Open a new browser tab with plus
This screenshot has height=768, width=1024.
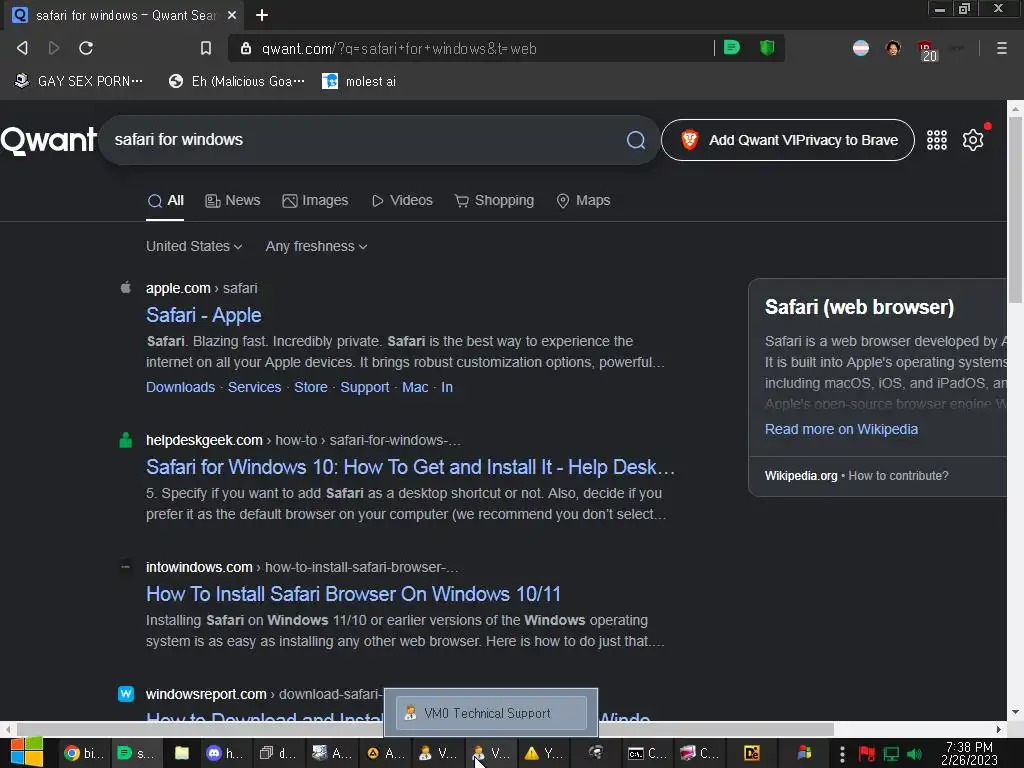(262, 15)
